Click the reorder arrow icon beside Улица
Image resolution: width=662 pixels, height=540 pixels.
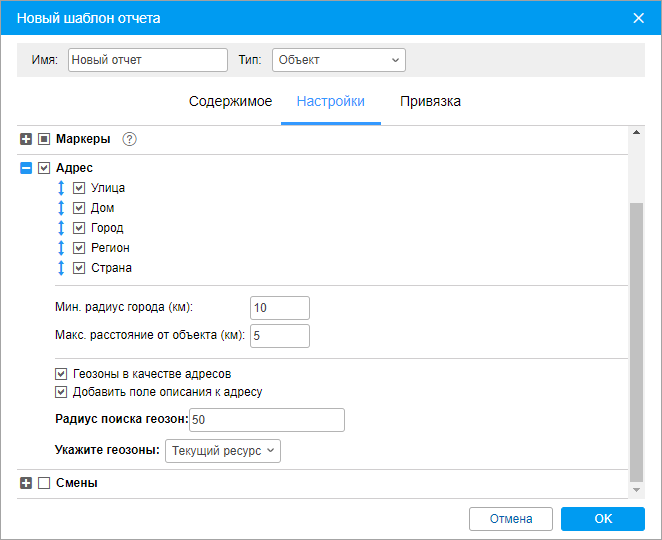[61, 188]
